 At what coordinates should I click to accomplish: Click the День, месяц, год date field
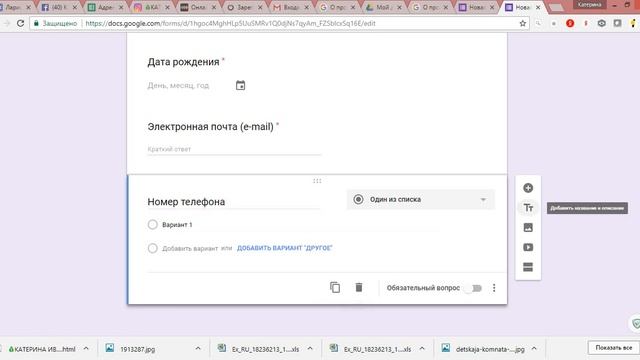coord(178,85)
